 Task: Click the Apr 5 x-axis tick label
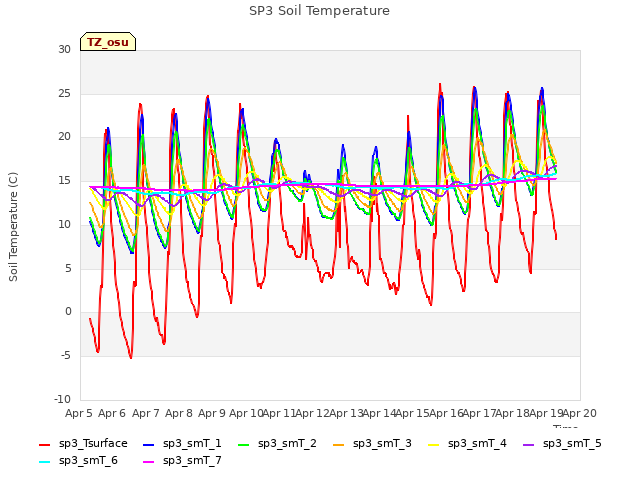(79, 413)
